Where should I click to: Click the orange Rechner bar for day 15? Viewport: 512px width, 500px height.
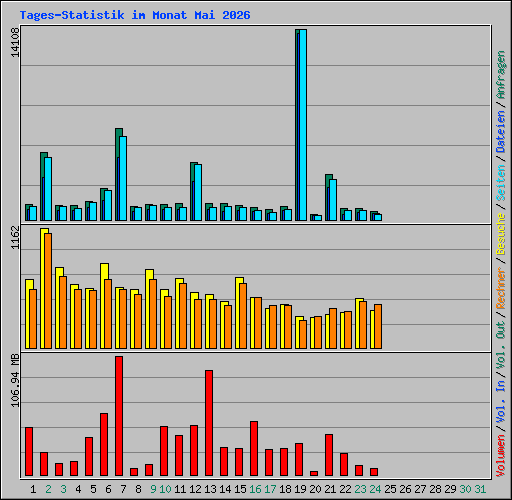pos(243,316)
